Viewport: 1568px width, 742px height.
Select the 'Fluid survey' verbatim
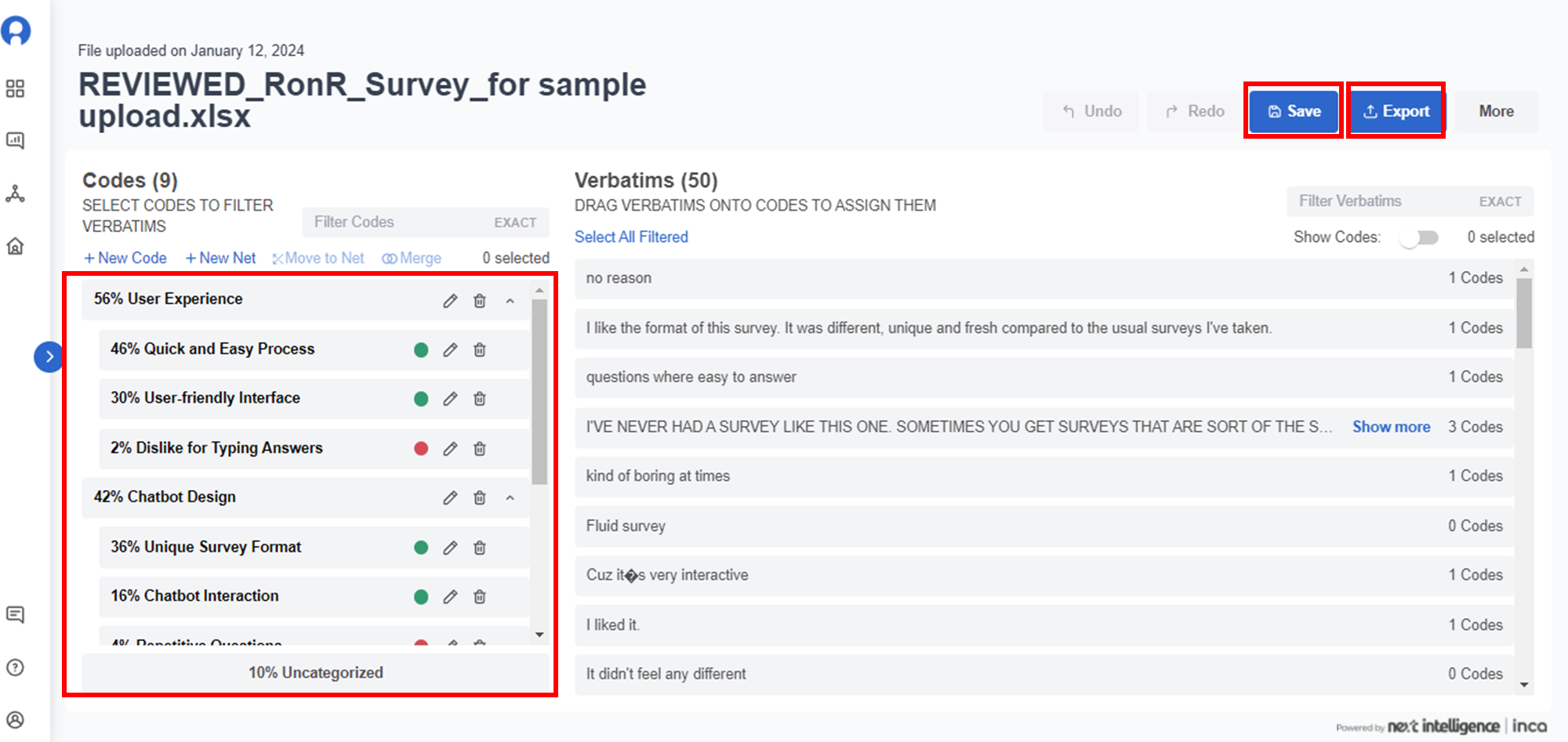click(1044, 526)
